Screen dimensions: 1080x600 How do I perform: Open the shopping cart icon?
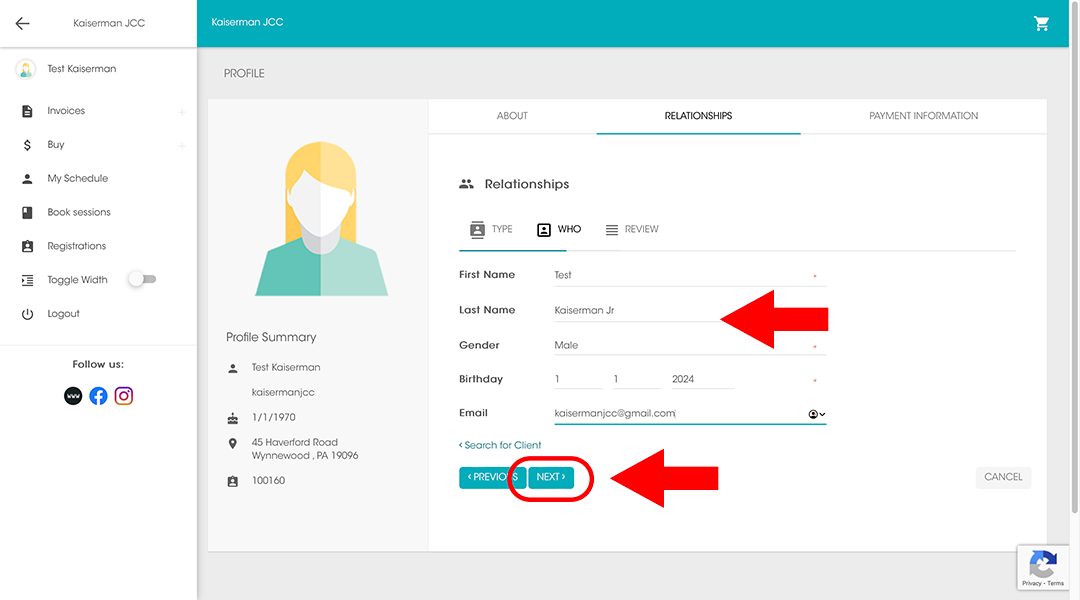tap(1041, 23)
